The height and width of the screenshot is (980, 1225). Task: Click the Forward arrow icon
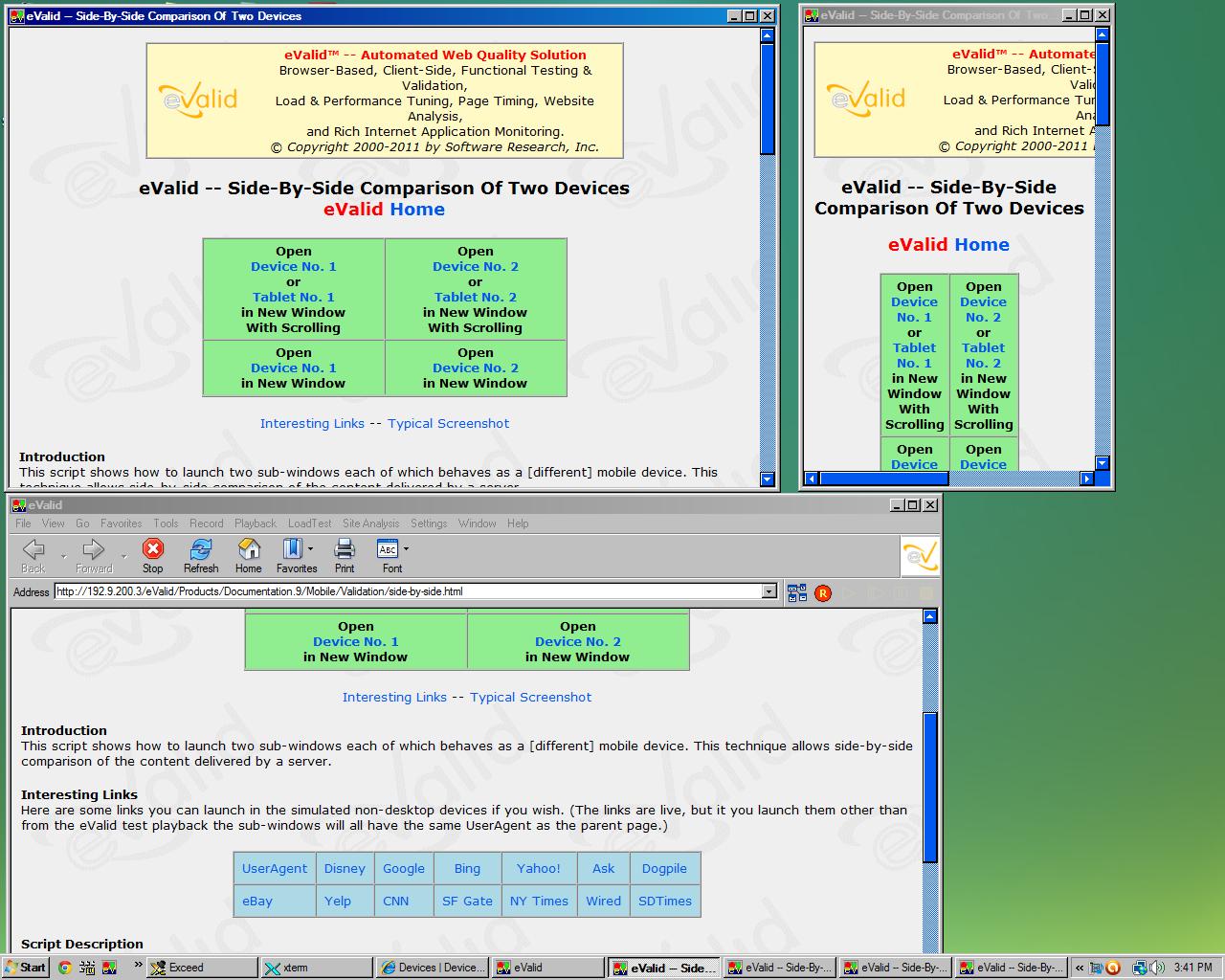click(94, 549)
